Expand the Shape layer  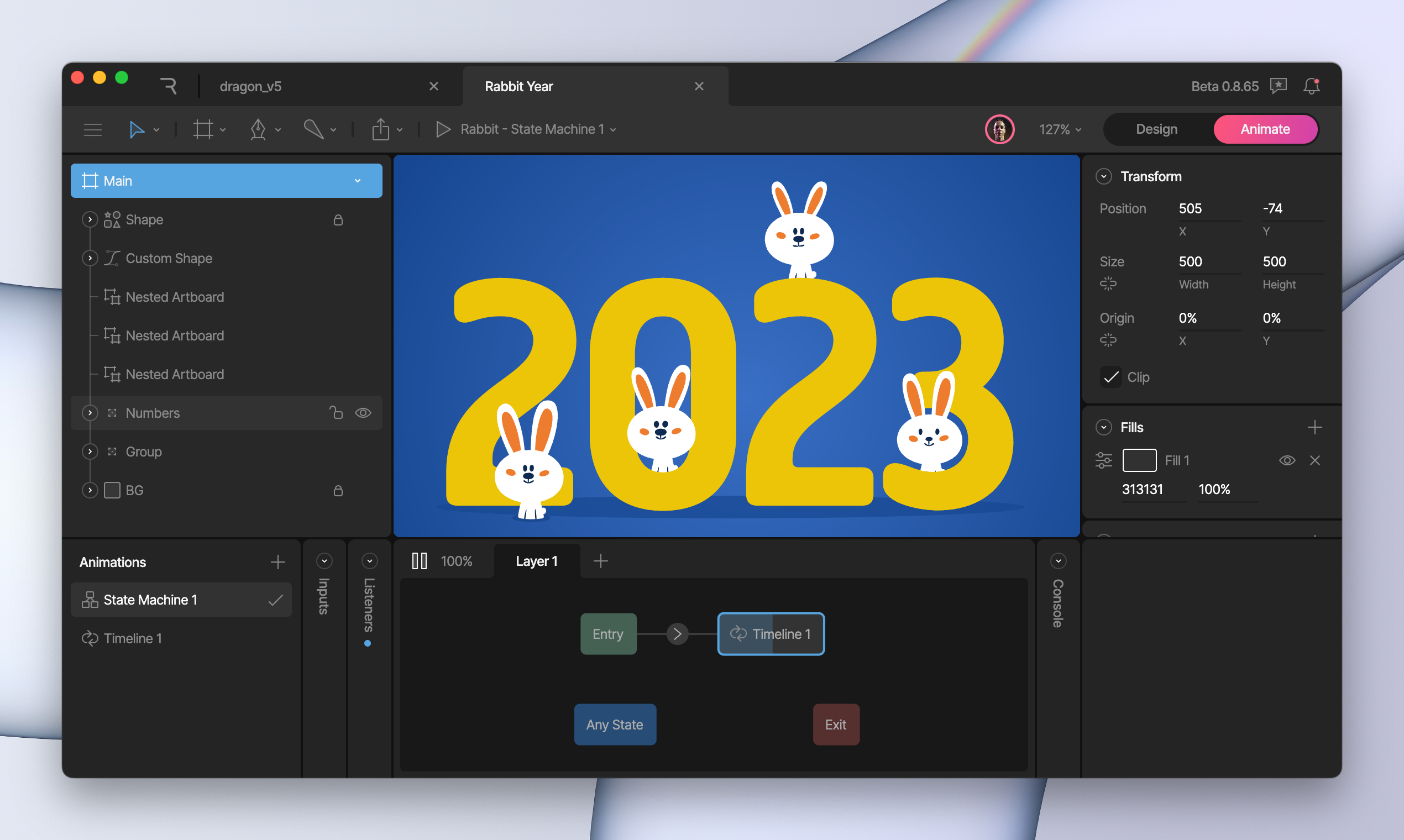90,219
